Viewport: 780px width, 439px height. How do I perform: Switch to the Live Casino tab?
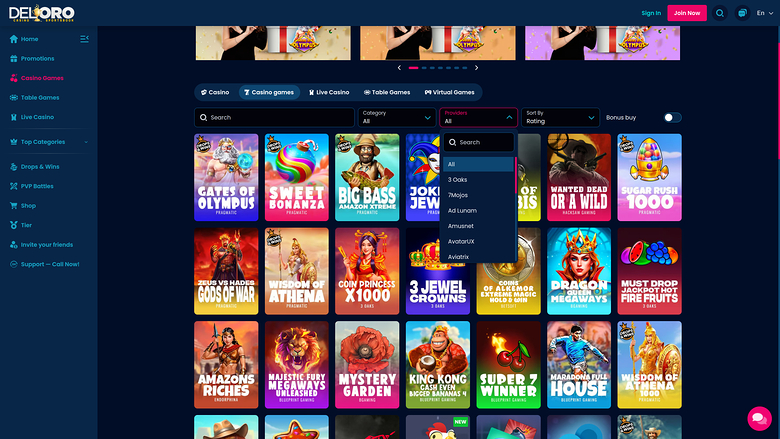pos(328,92)
